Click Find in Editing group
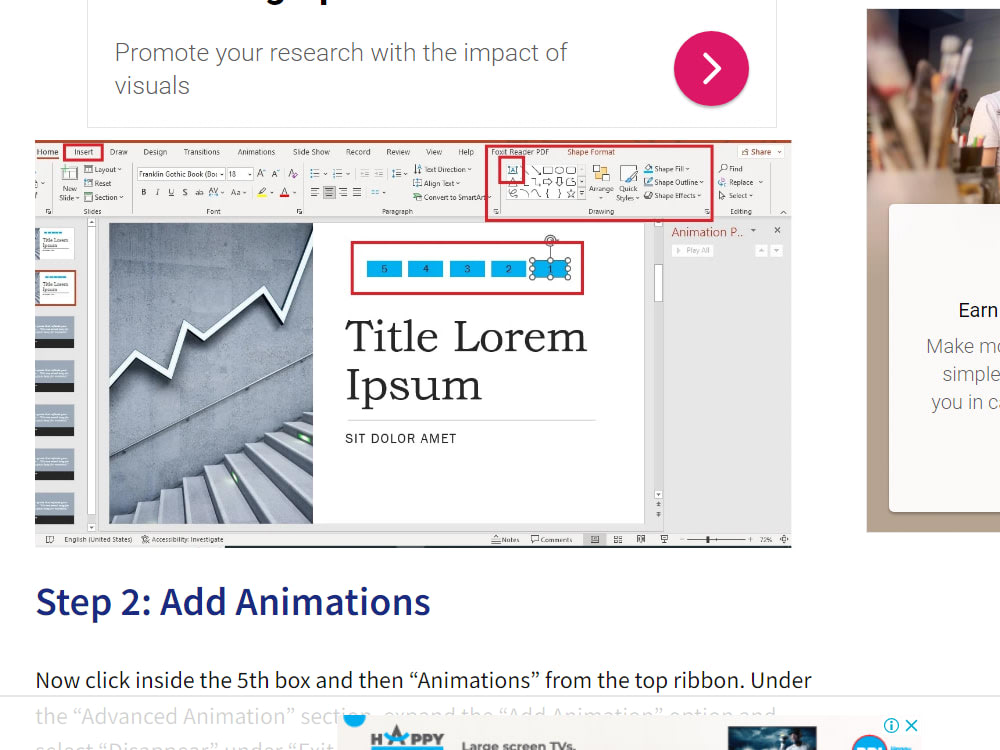Screen dimensions: 1000x750 tap(730, 169)
